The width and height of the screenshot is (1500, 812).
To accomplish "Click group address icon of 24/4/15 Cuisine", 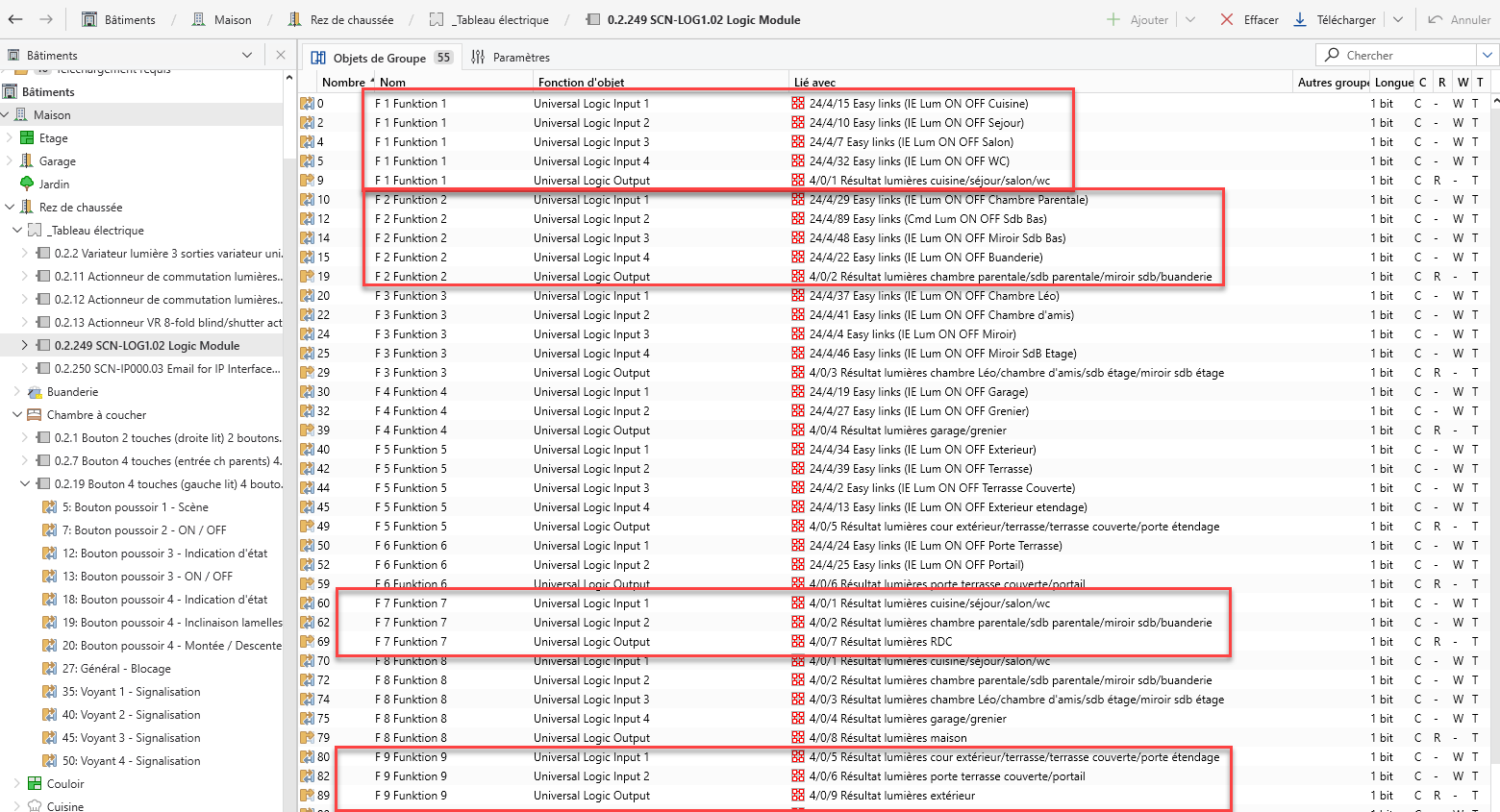I will tap(798, 104).
